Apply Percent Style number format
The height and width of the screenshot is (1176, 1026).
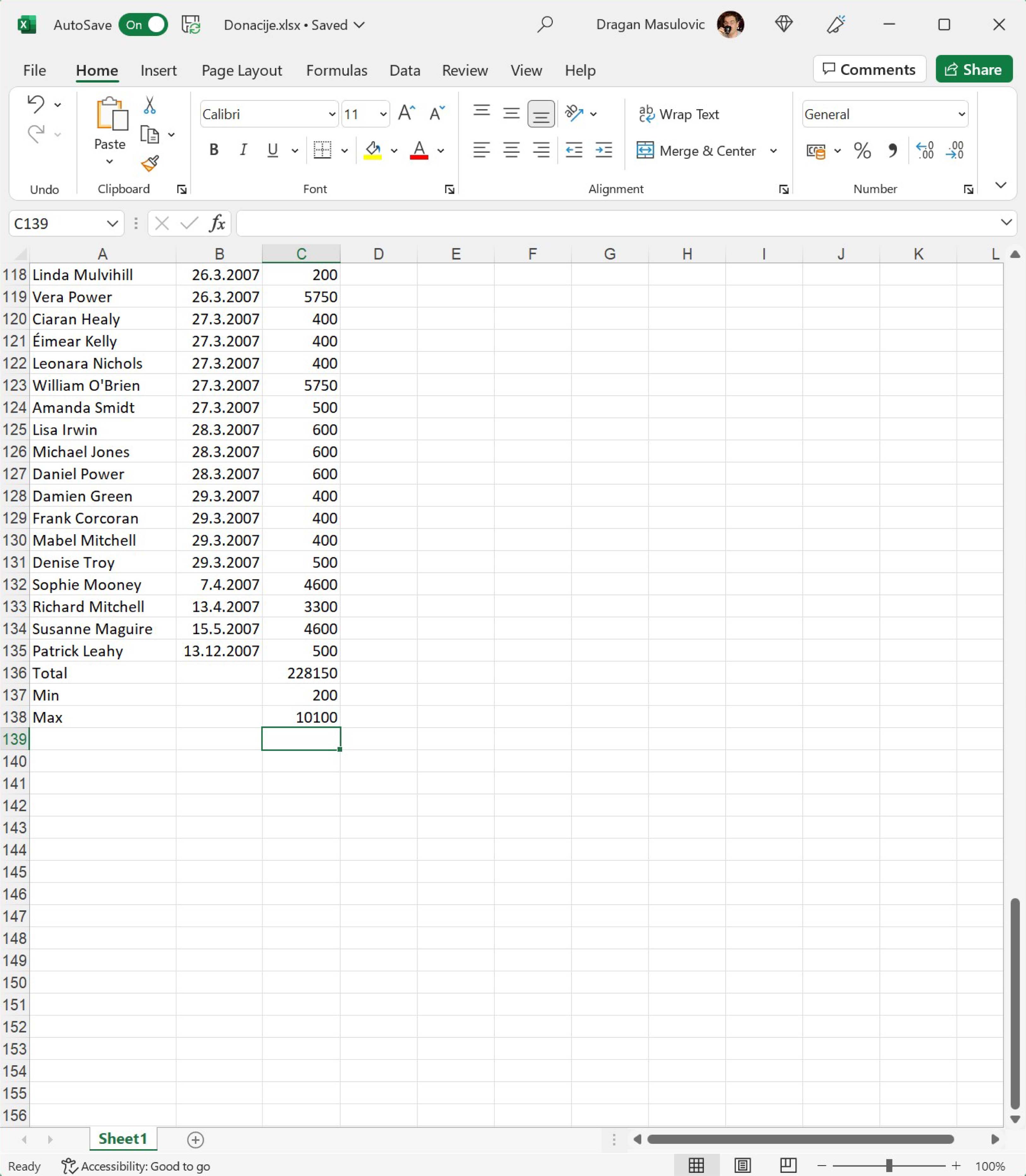[x=862, y=151]
